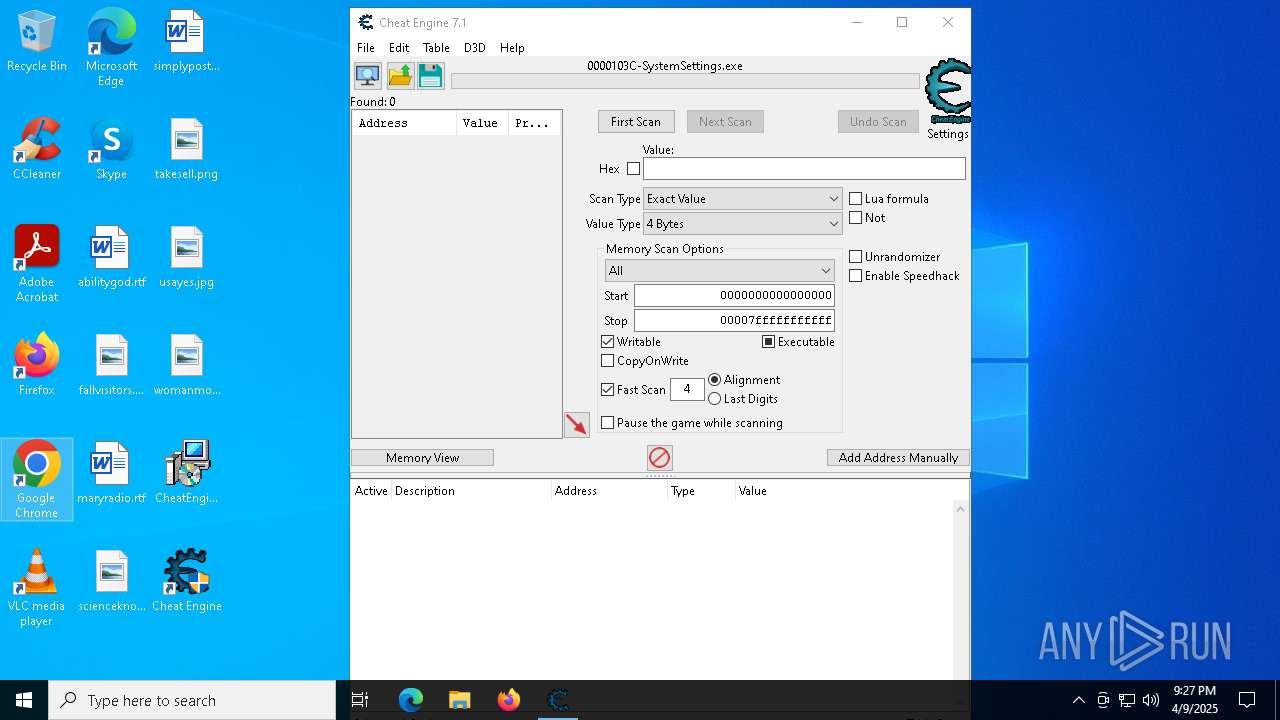Select the sciencekno image file icon
The height and width of the screenshot is (720, 1280).
[x=111, y=582]
